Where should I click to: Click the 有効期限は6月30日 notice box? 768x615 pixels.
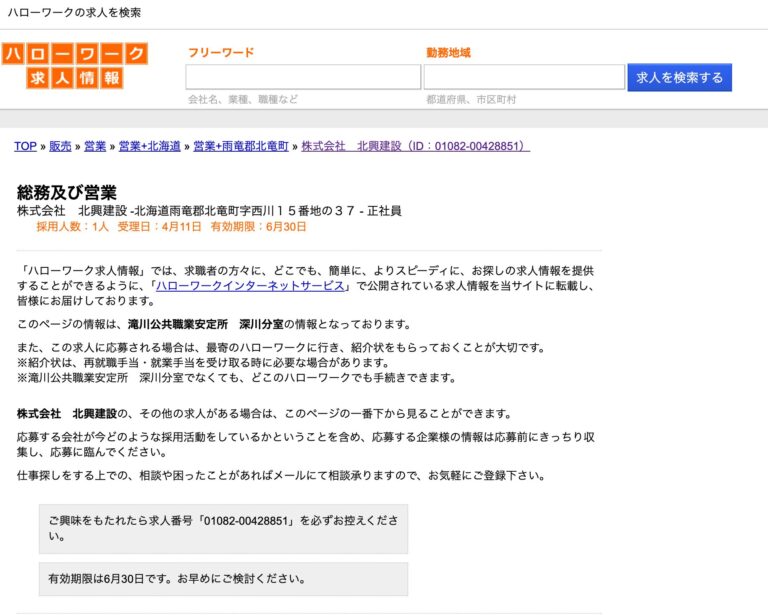coord(223,578)
